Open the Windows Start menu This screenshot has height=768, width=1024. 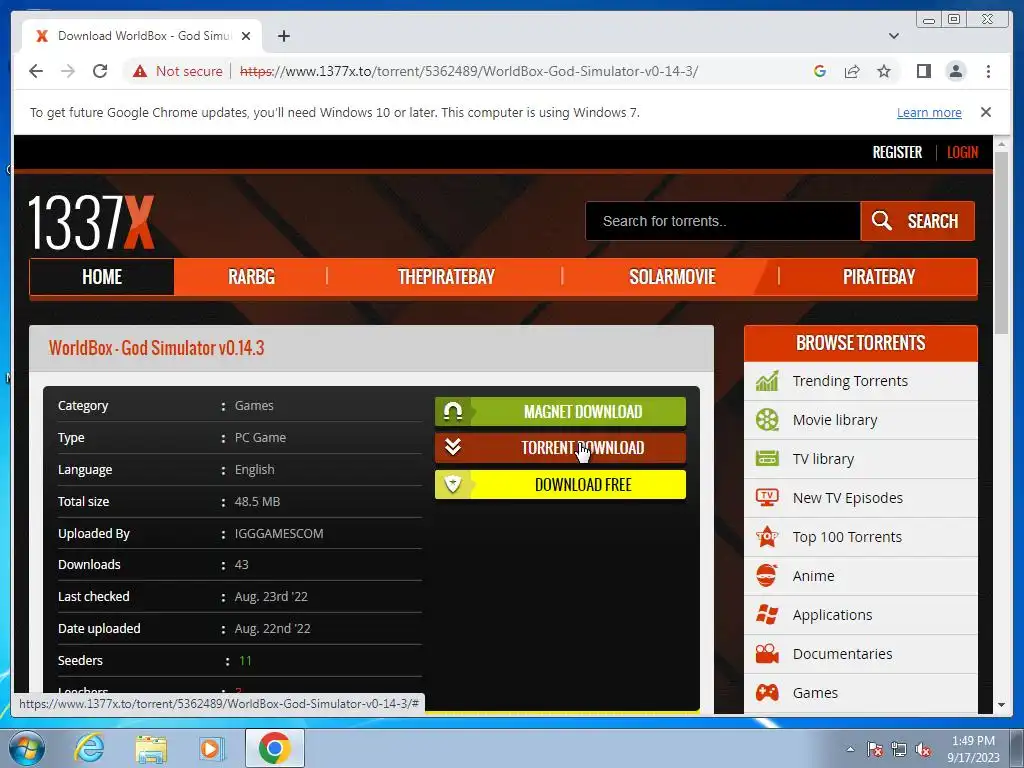26,748
